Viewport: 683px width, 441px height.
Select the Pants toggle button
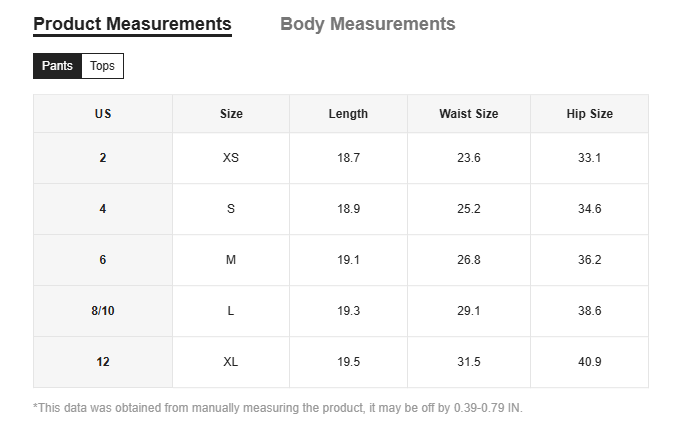[57, 66]
